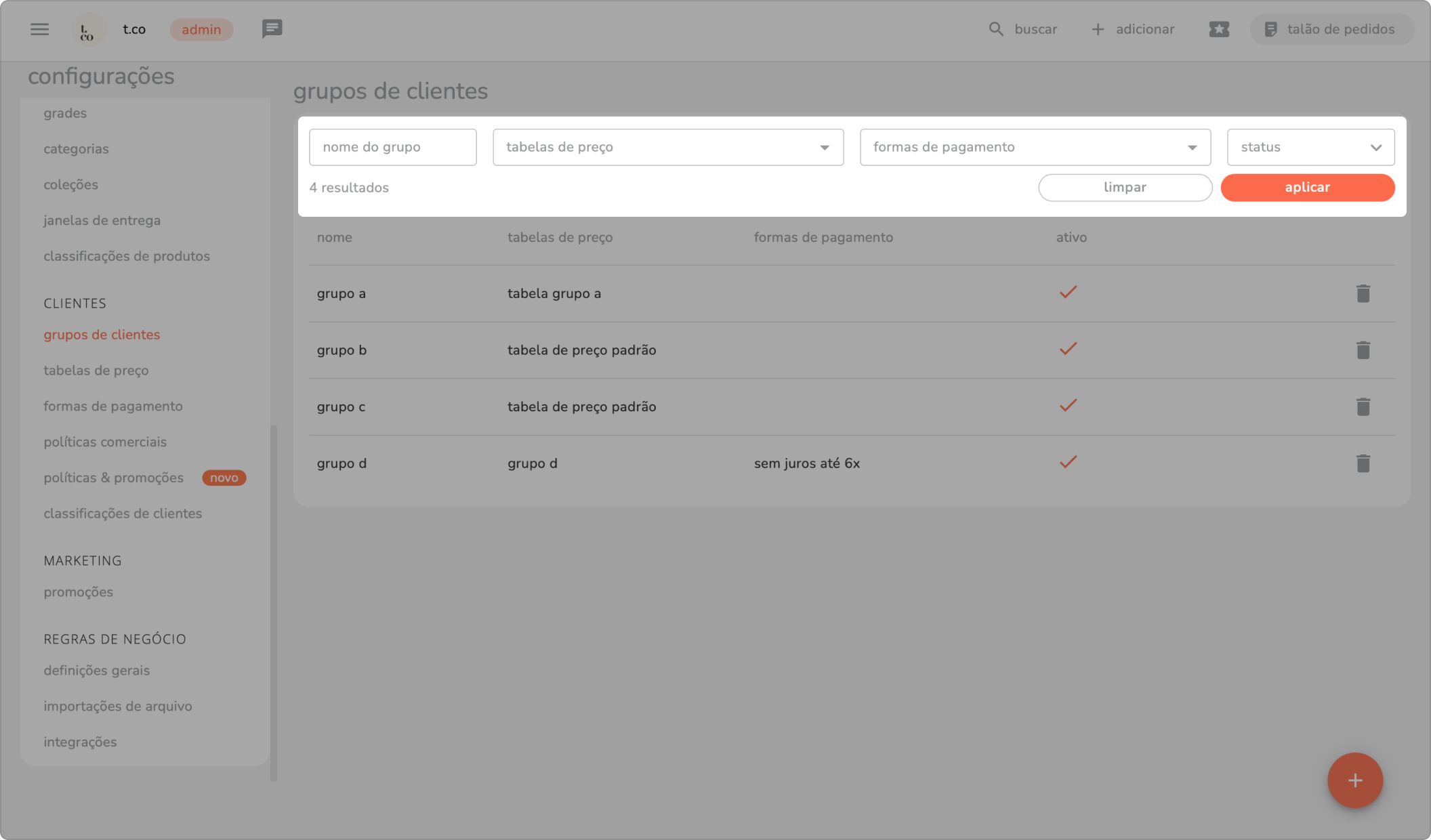Click the star ticket icon
The image size is (1431, 840).
pyautogui.click(x=1218, y=29)
